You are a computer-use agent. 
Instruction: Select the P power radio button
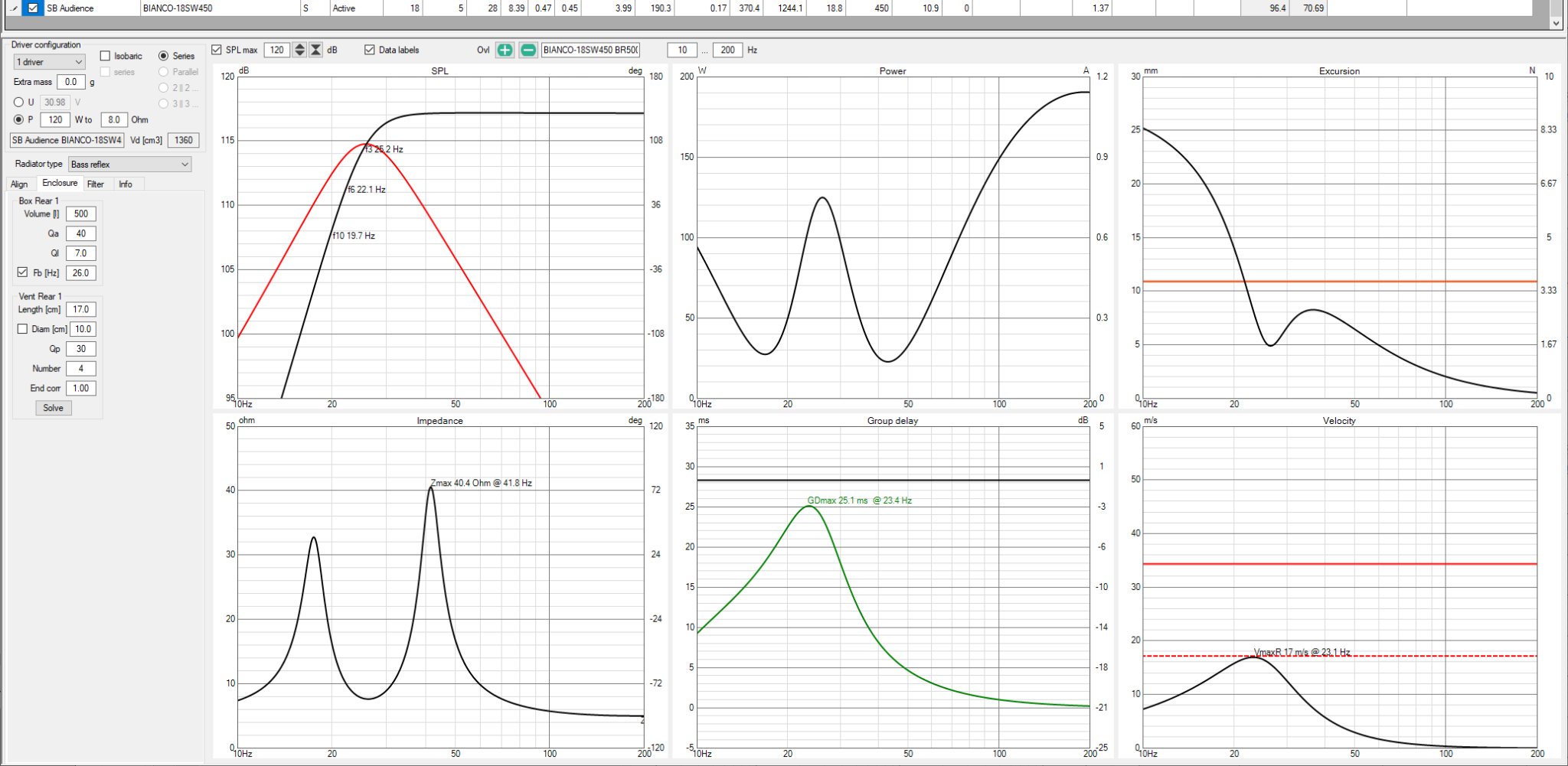coord(19,119)
